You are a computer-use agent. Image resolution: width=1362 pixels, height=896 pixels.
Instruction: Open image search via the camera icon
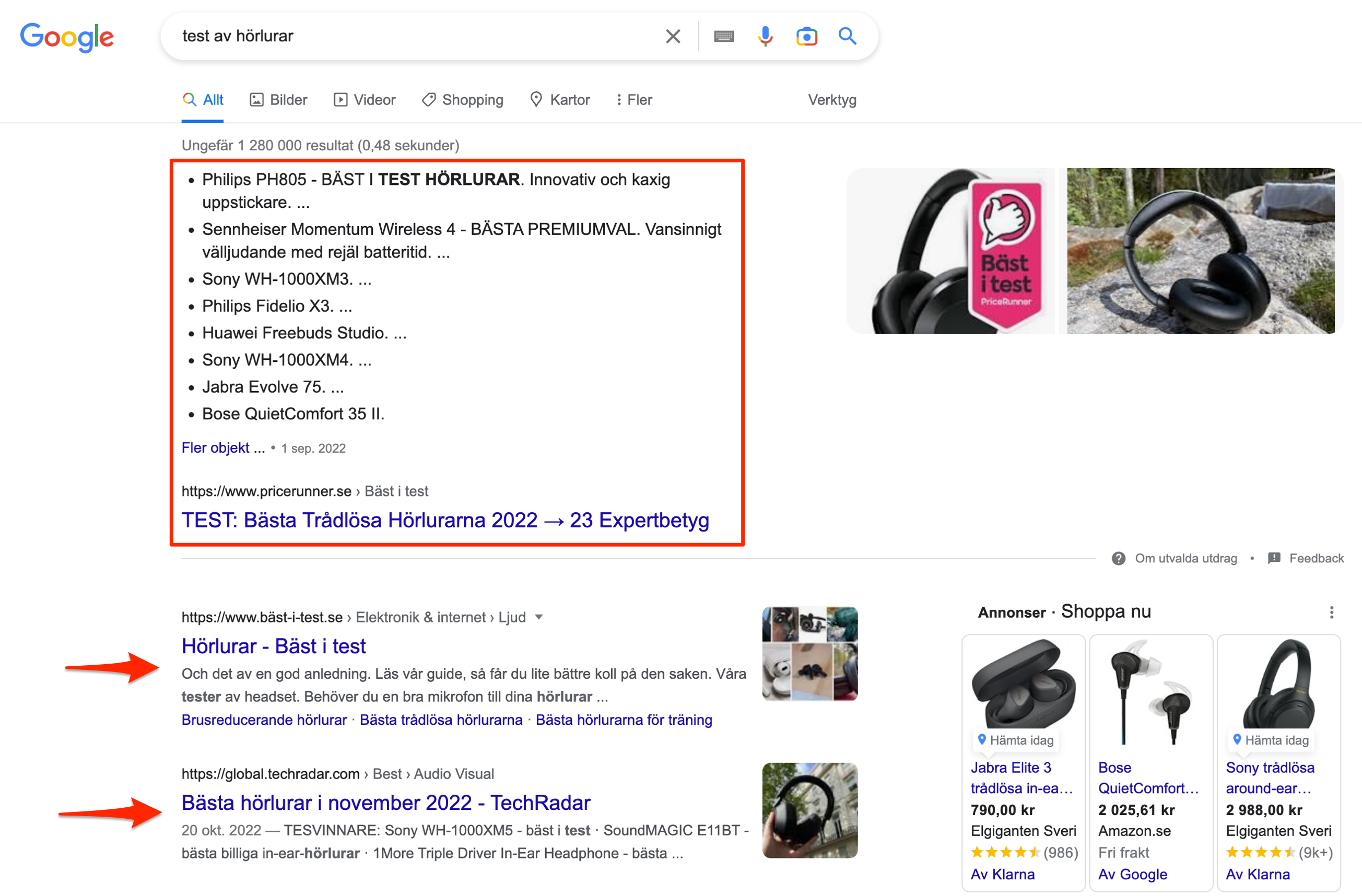point(806,37)
